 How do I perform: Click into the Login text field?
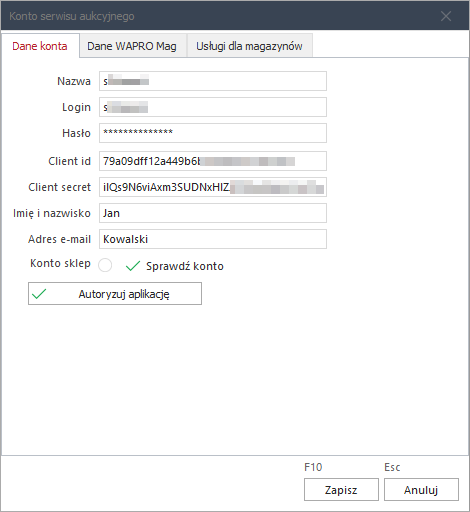coord(213,107)
